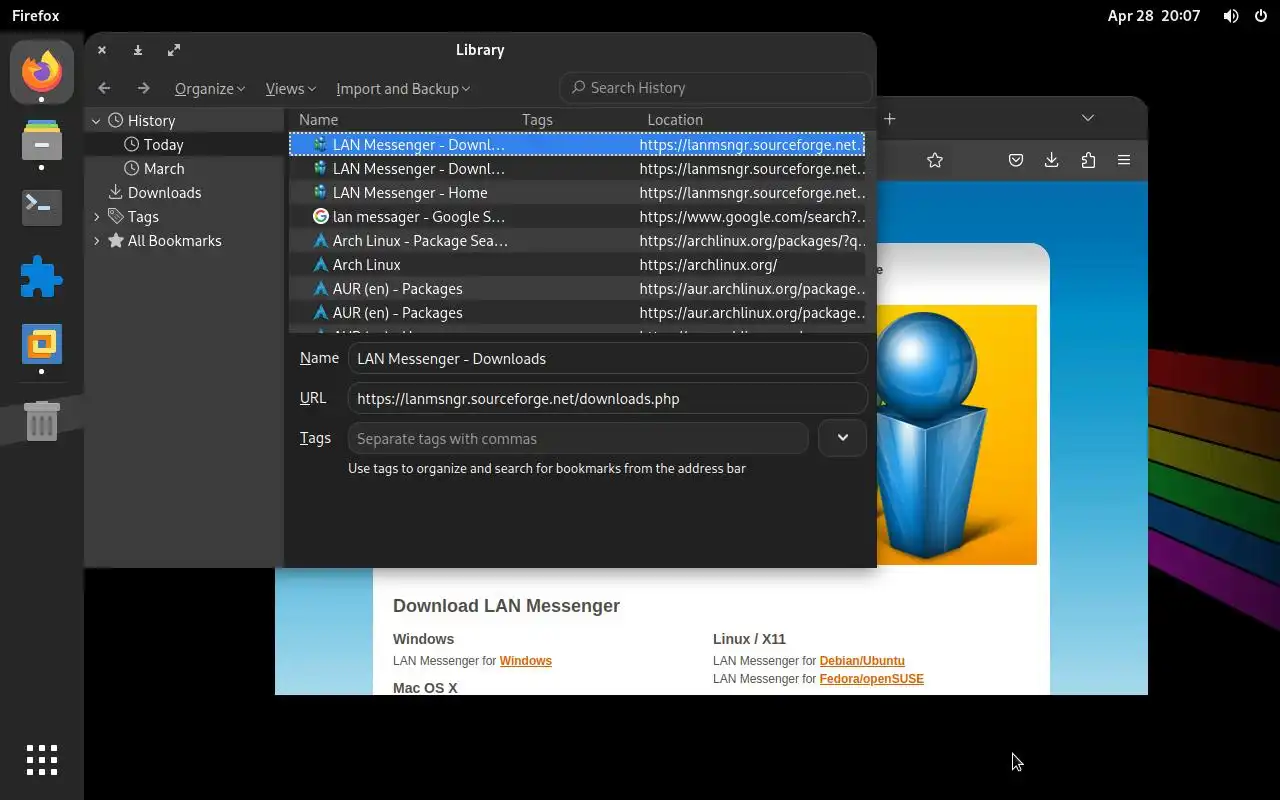Bookmark page with star icon

point(935,160)
